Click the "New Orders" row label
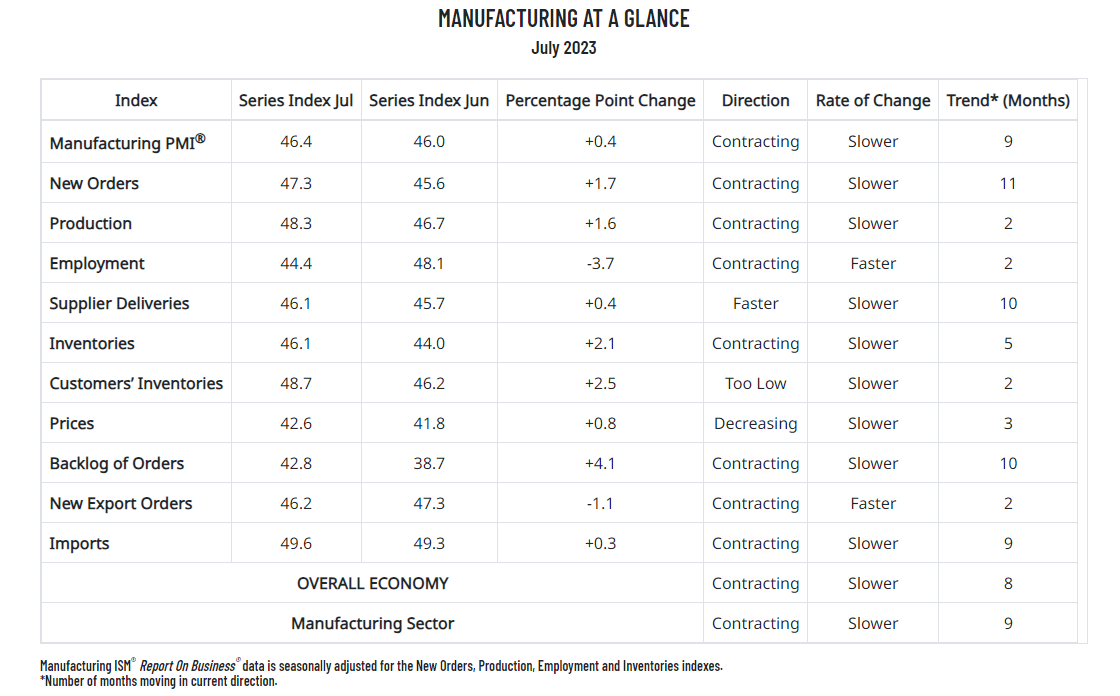This screenshot has width=1120, height=696. click(x=94, y=183)
